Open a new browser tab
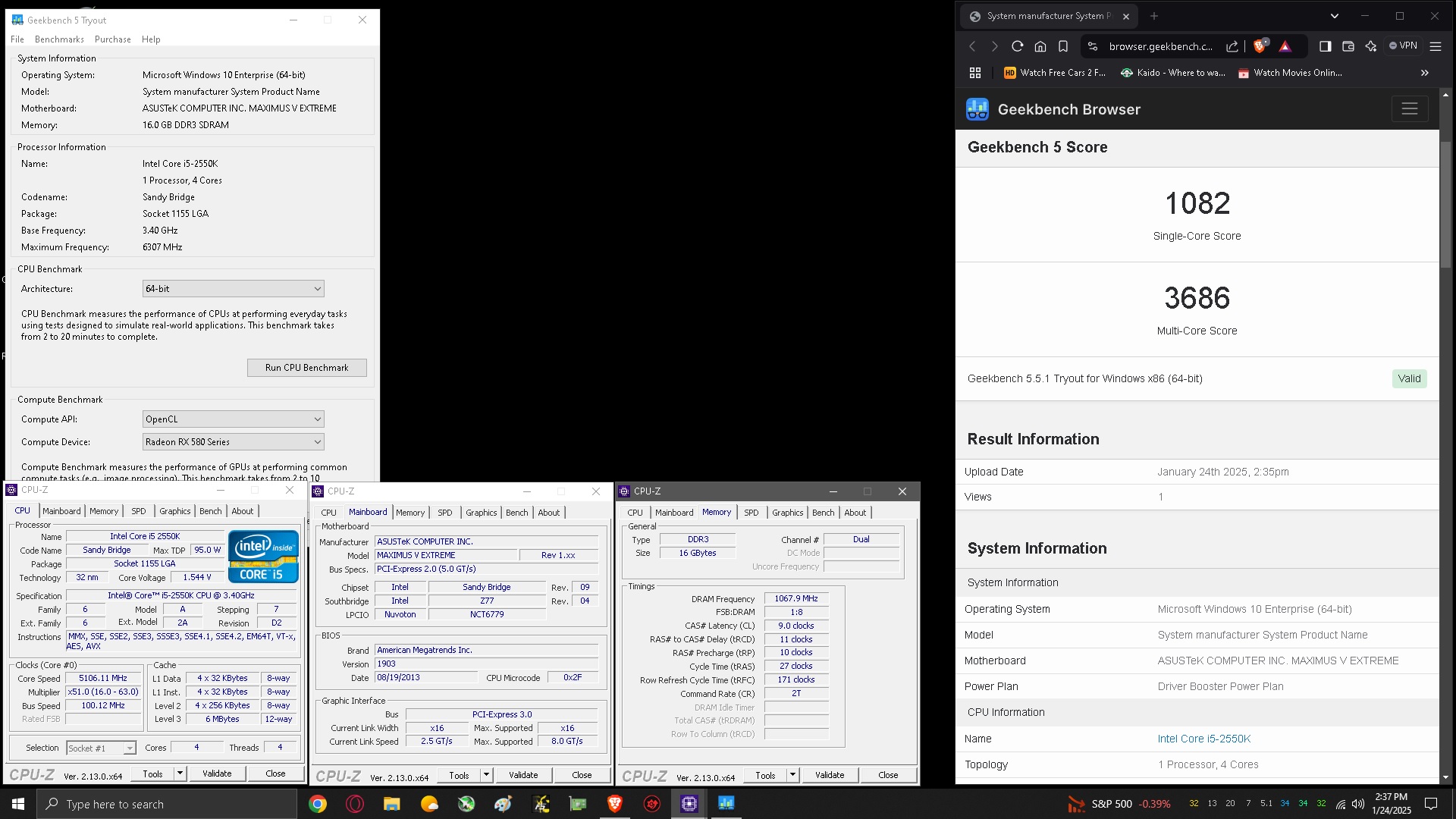The width and height of the screenshot is (1456, 819). click(x=1154, y=16)
